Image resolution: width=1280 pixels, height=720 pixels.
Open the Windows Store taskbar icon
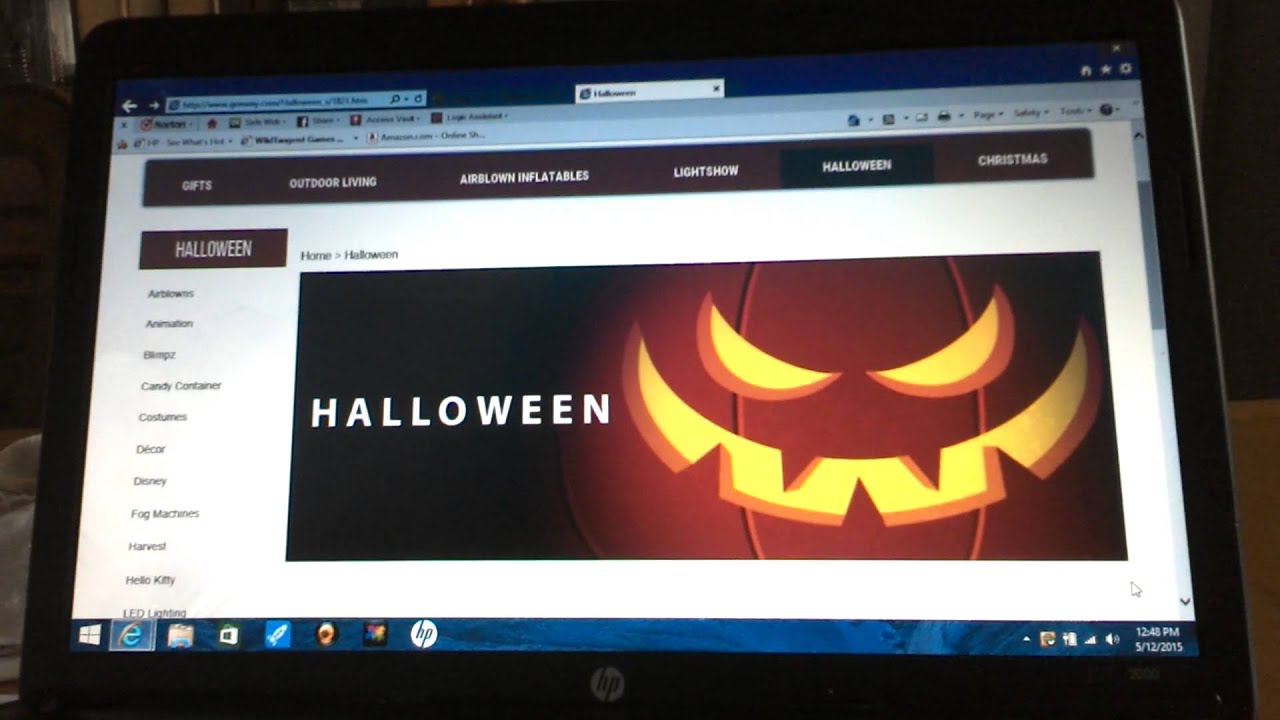tap(229, 635)
